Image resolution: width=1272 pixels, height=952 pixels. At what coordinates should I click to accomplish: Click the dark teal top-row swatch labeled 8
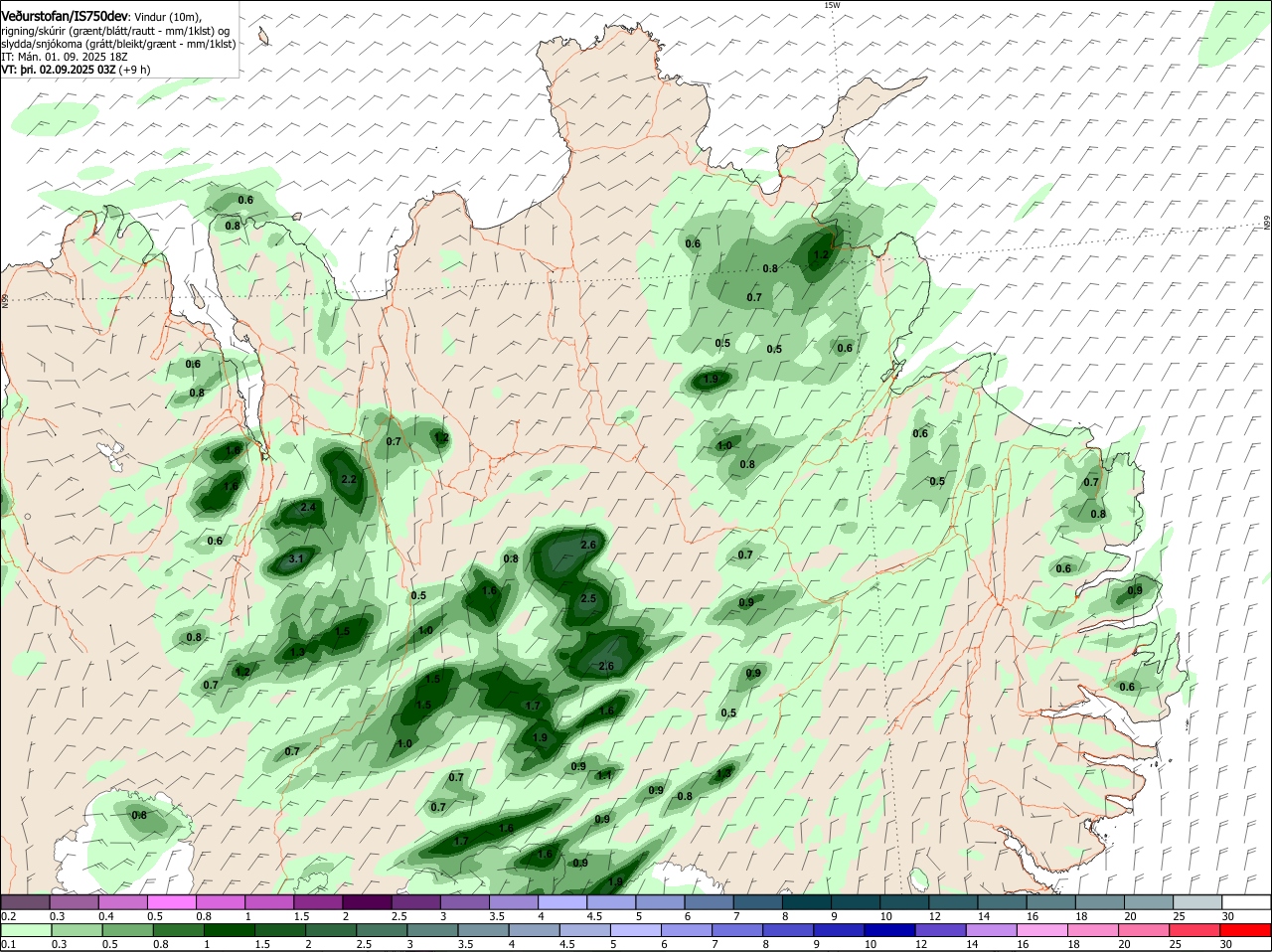point(806,901)
